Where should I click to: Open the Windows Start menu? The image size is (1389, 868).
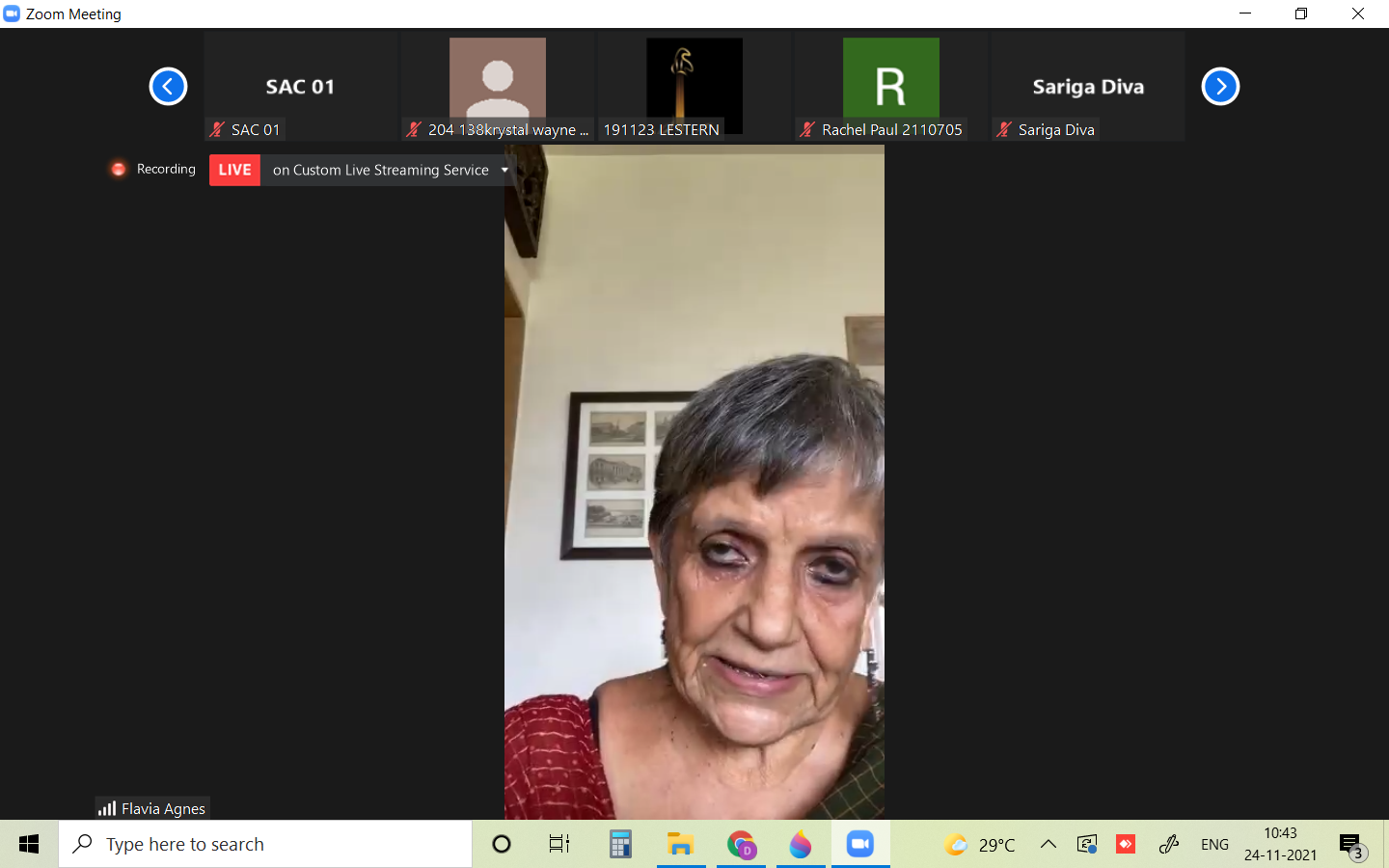(29, 844)
